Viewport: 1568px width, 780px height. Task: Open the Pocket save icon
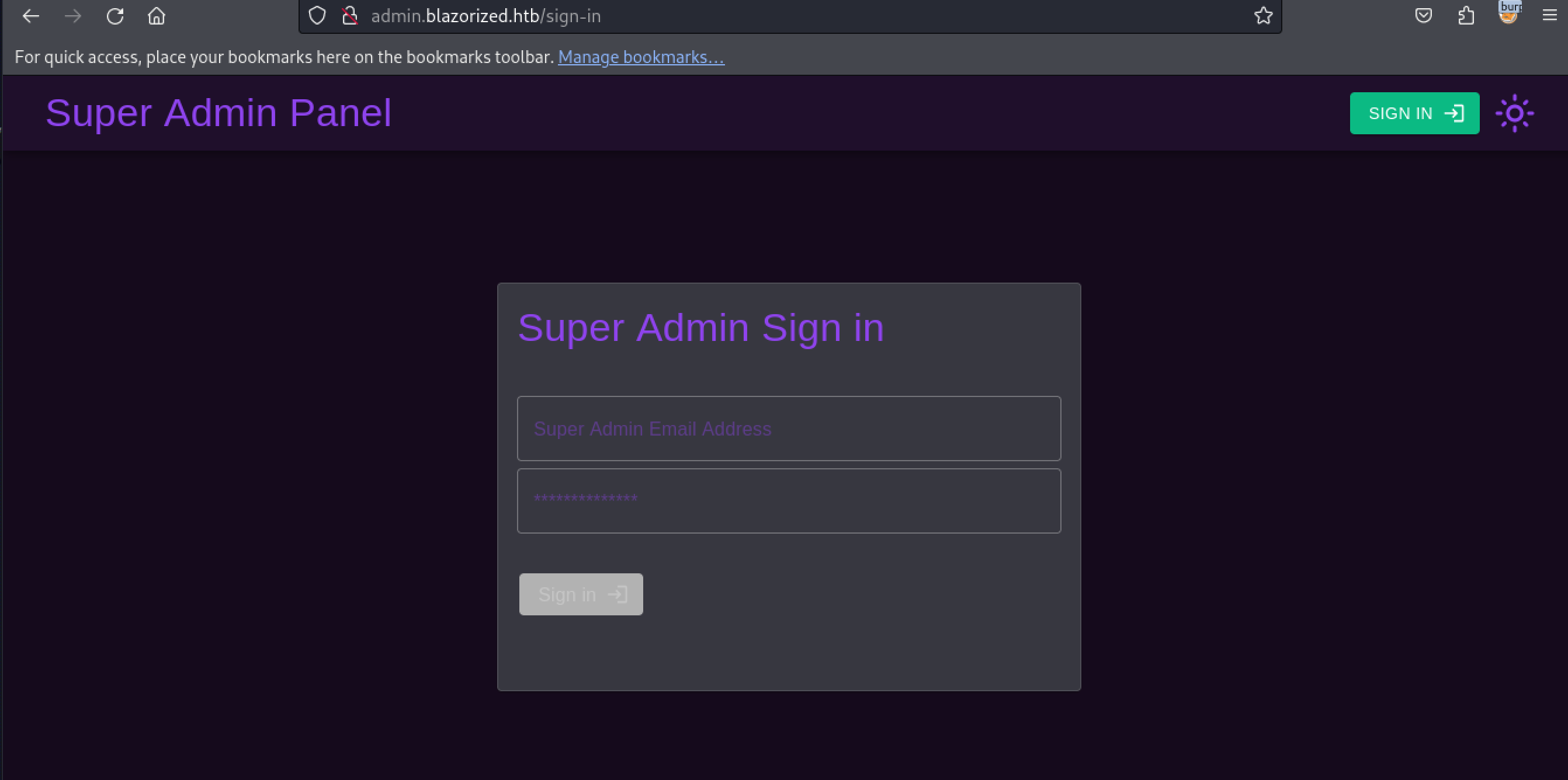click(1423, 16)
